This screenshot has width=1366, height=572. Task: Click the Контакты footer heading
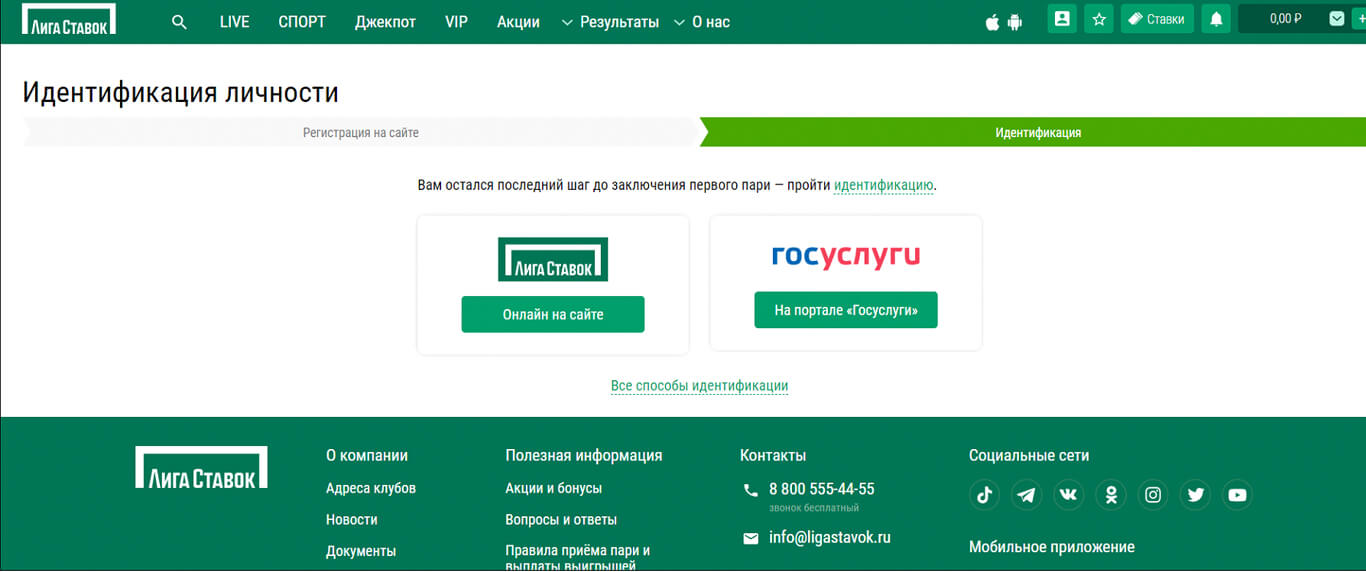(773, 455)
